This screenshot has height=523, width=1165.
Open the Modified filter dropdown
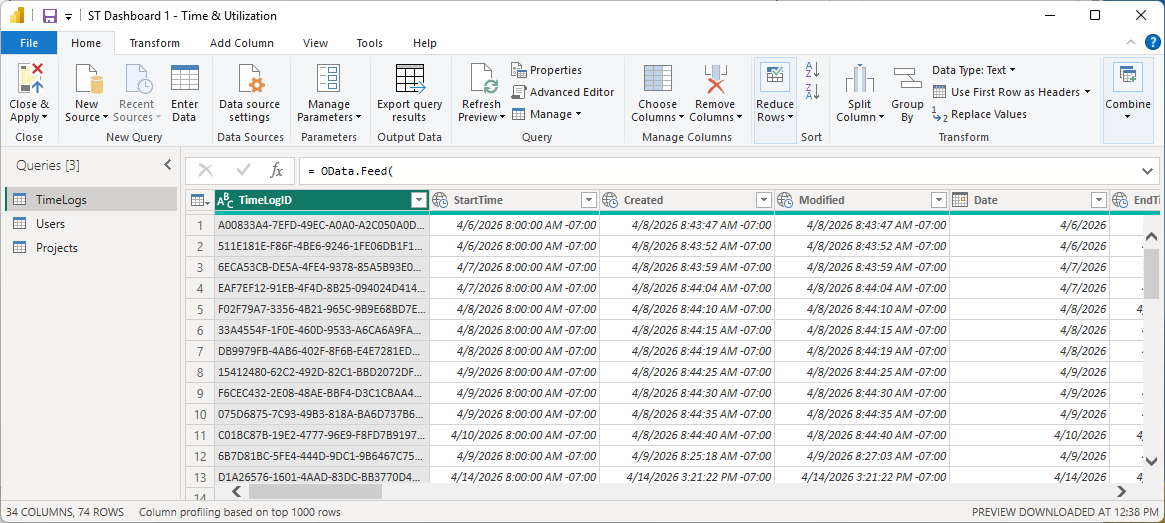[939, 200]
